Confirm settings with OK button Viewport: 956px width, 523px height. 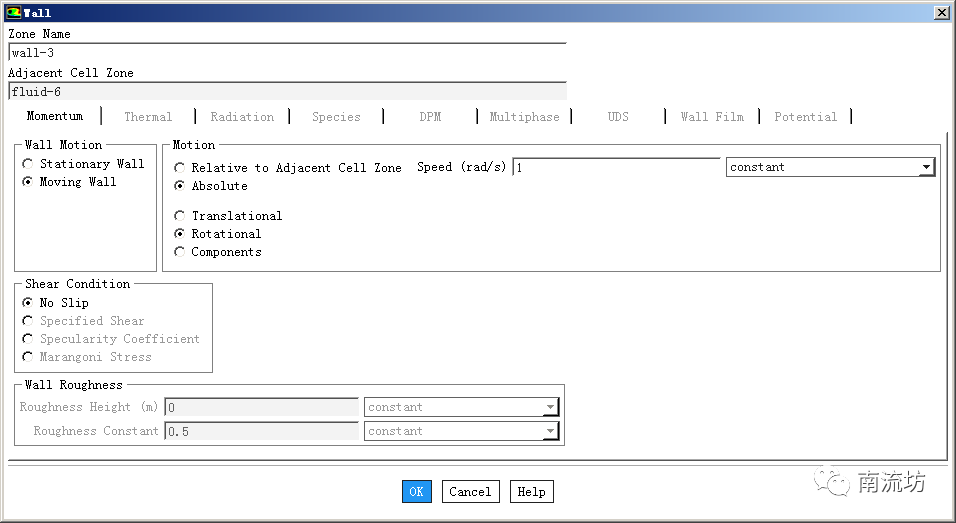tap(417, 492)
